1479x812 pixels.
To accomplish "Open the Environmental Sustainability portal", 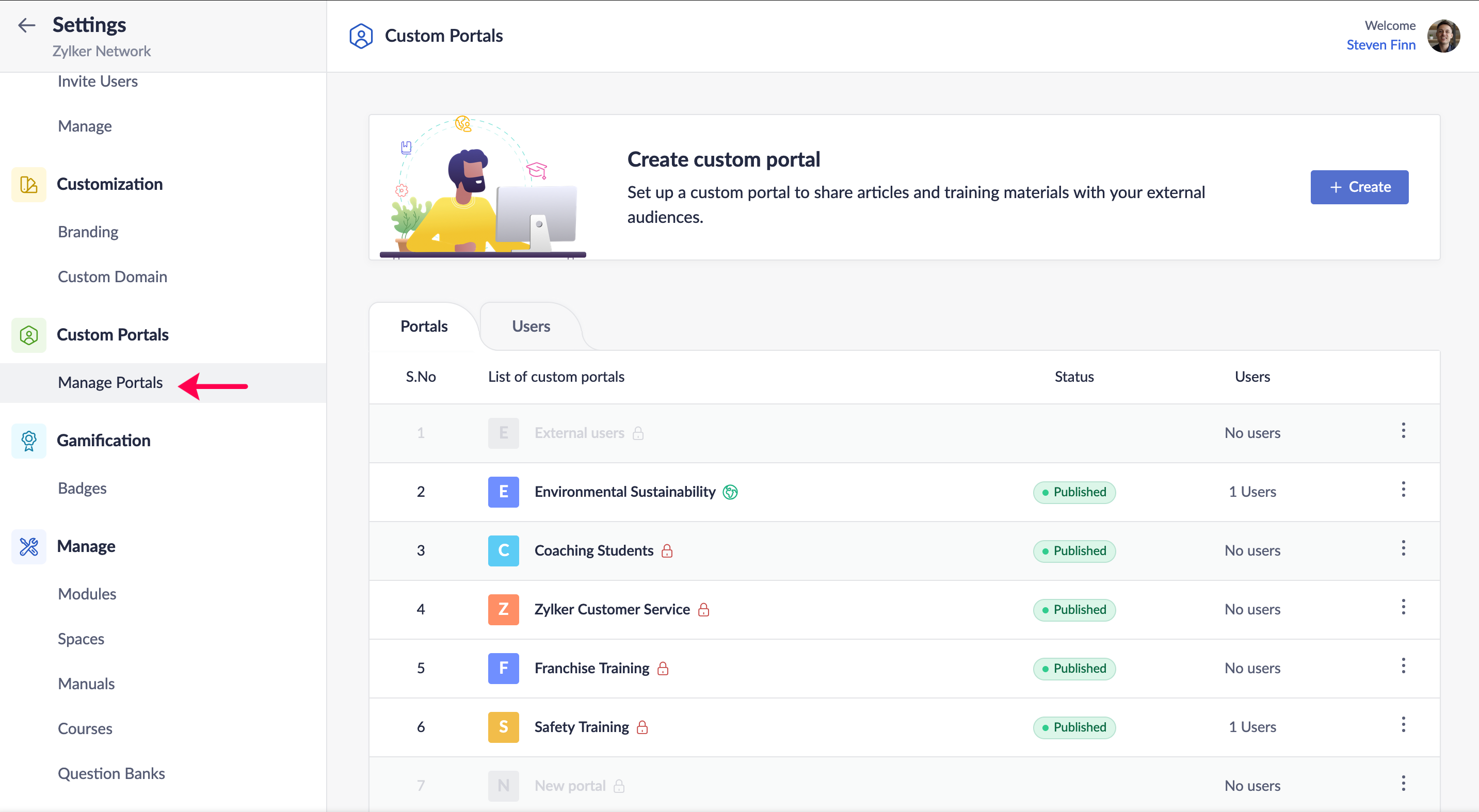I will 624,492.
